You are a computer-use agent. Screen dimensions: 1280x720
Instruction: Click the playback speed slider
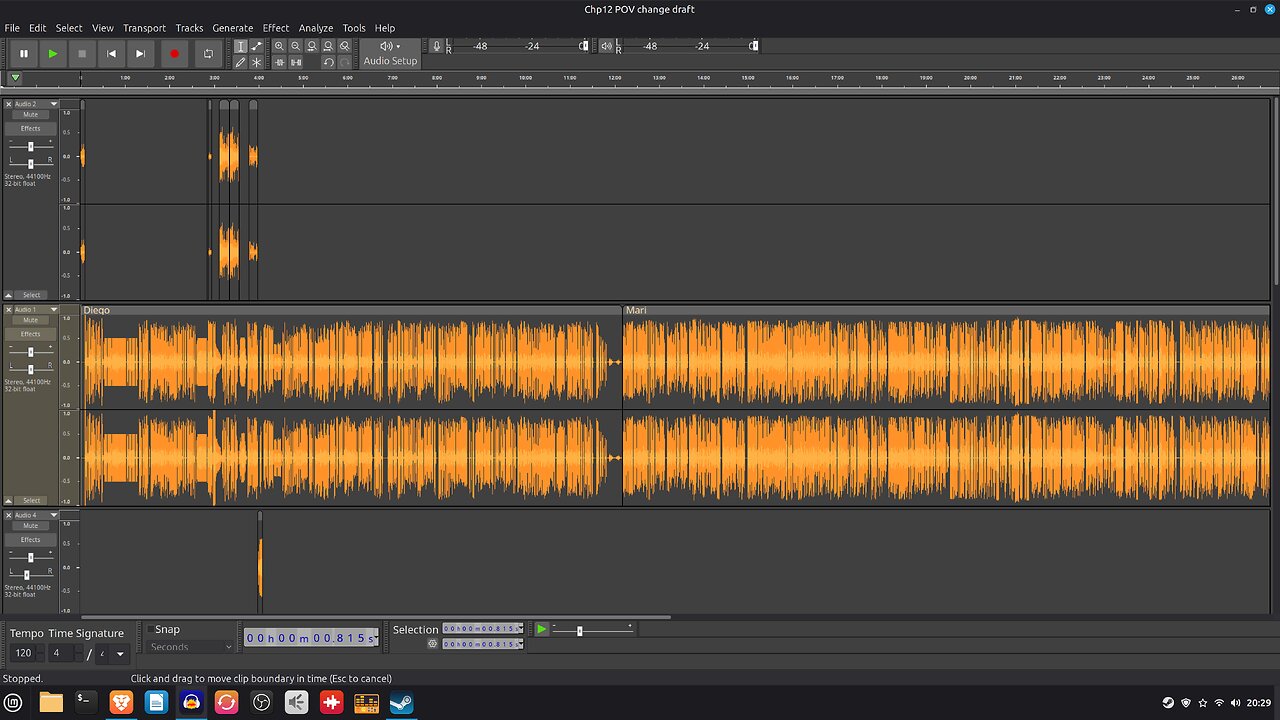click(592, 630)
